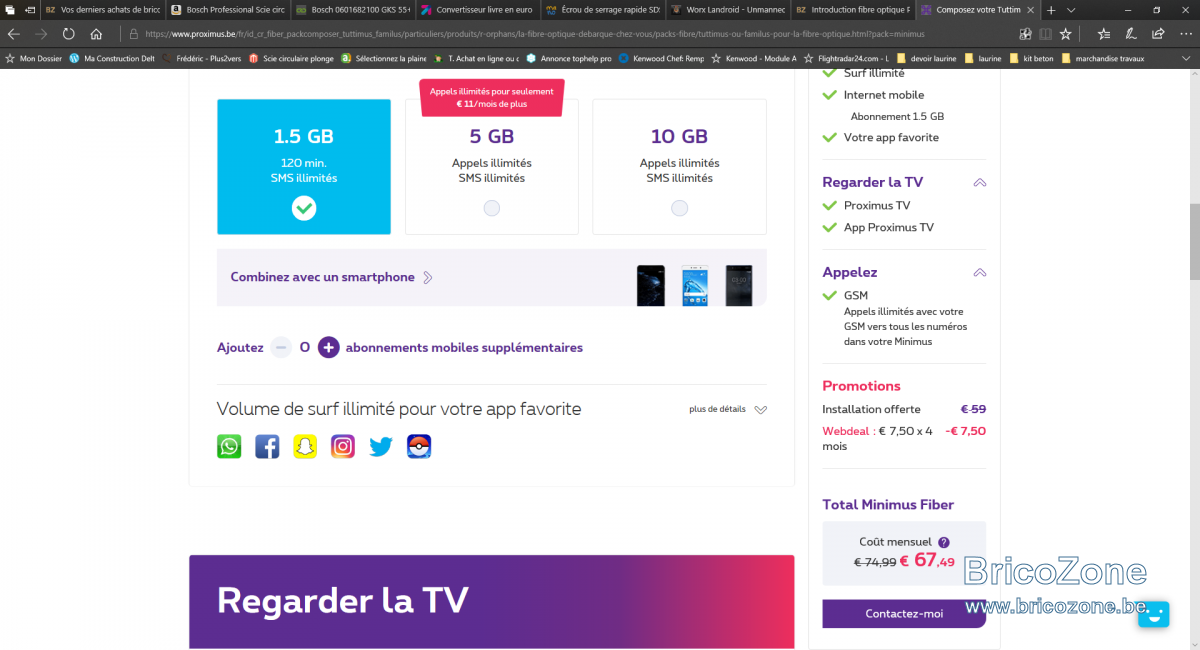Switch to the Convertisseur livre en euro tab
Viewport: 1200px width, 650px height.
point(478,9)
